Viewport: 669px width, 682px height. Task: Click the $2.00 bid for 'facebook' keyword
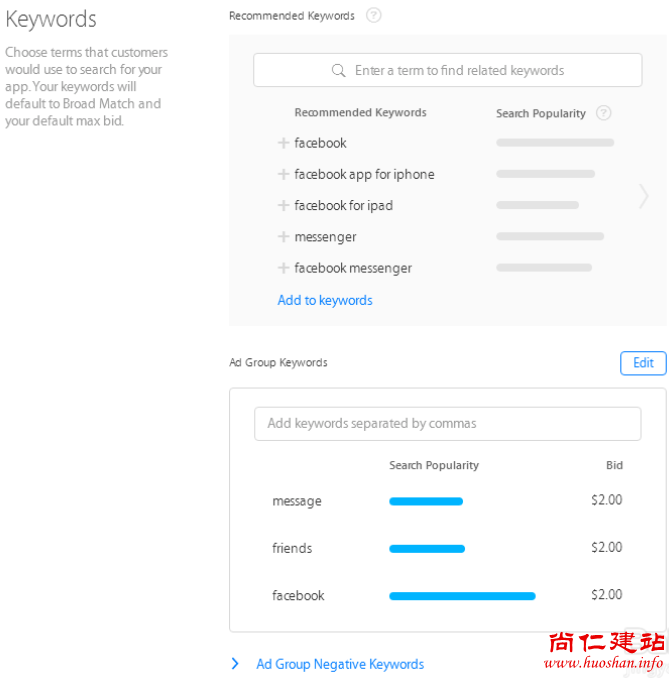606,594
